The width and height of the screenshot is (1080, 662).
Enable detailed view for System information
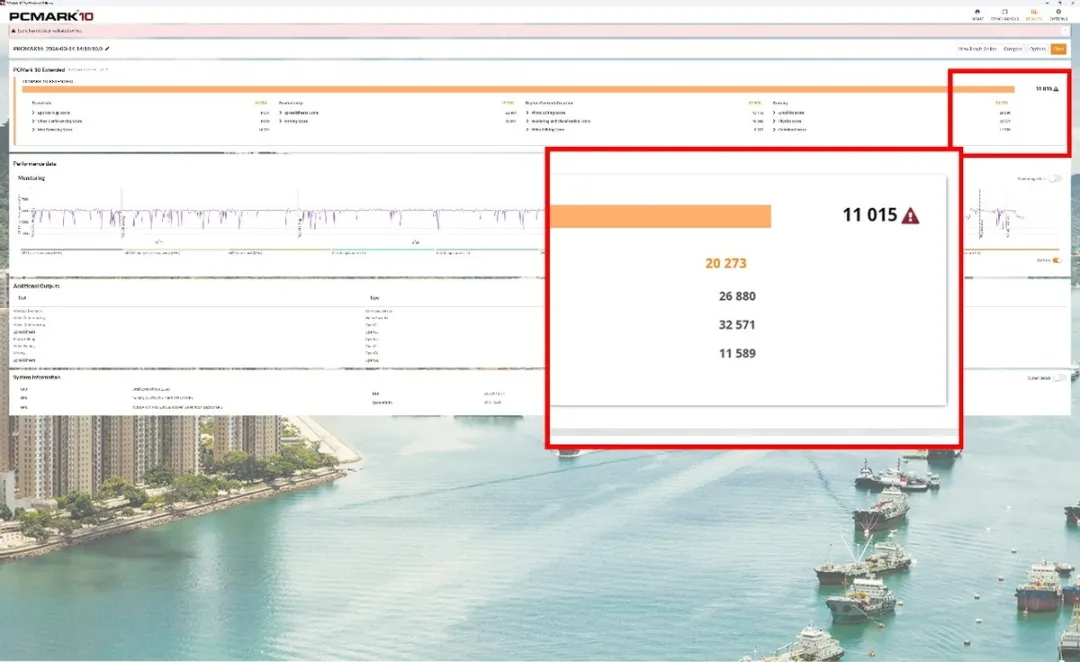1060,378
